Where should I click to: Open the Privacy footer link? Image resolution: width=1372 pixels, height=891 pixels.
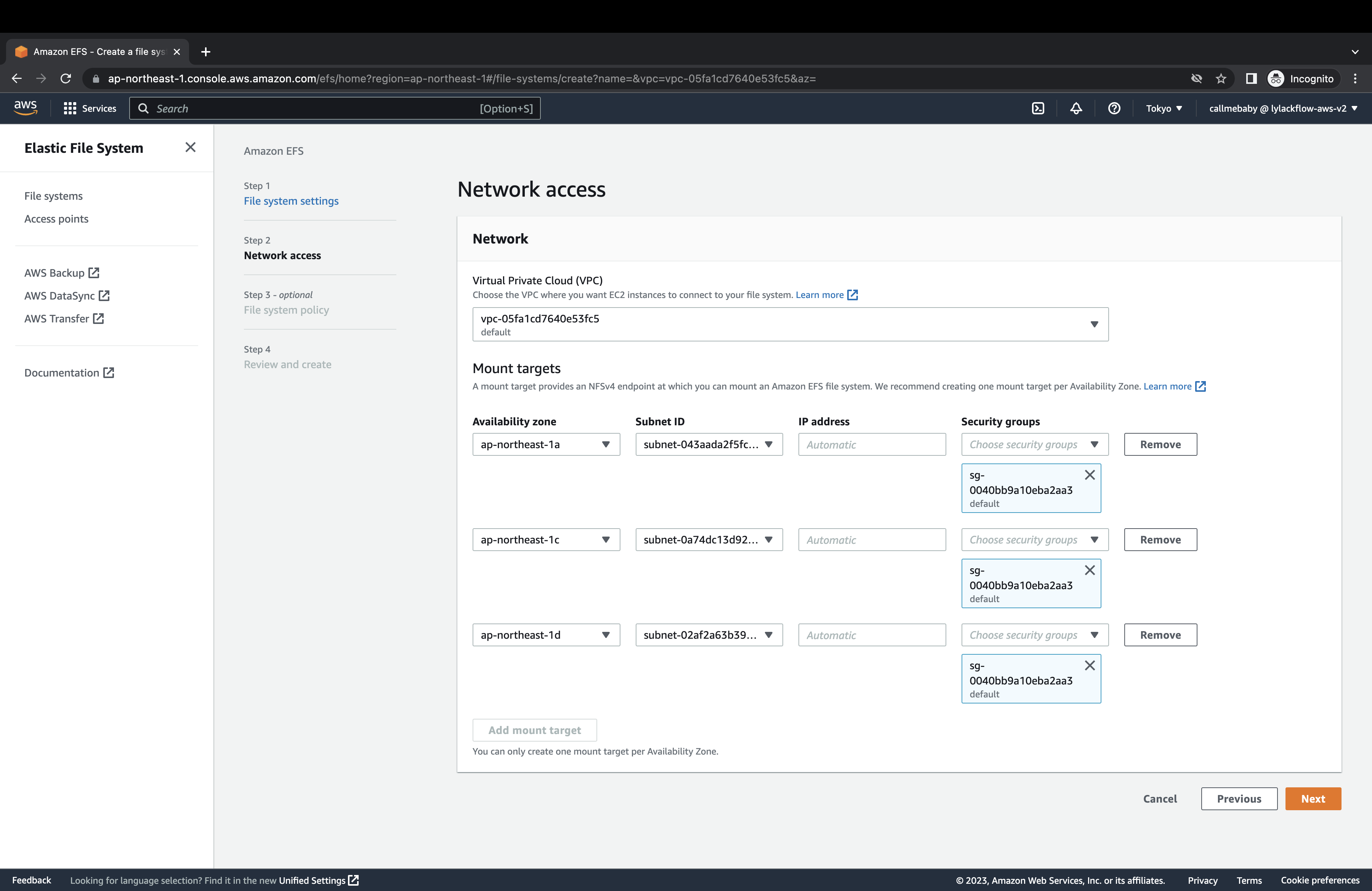tap(1202, 880)
